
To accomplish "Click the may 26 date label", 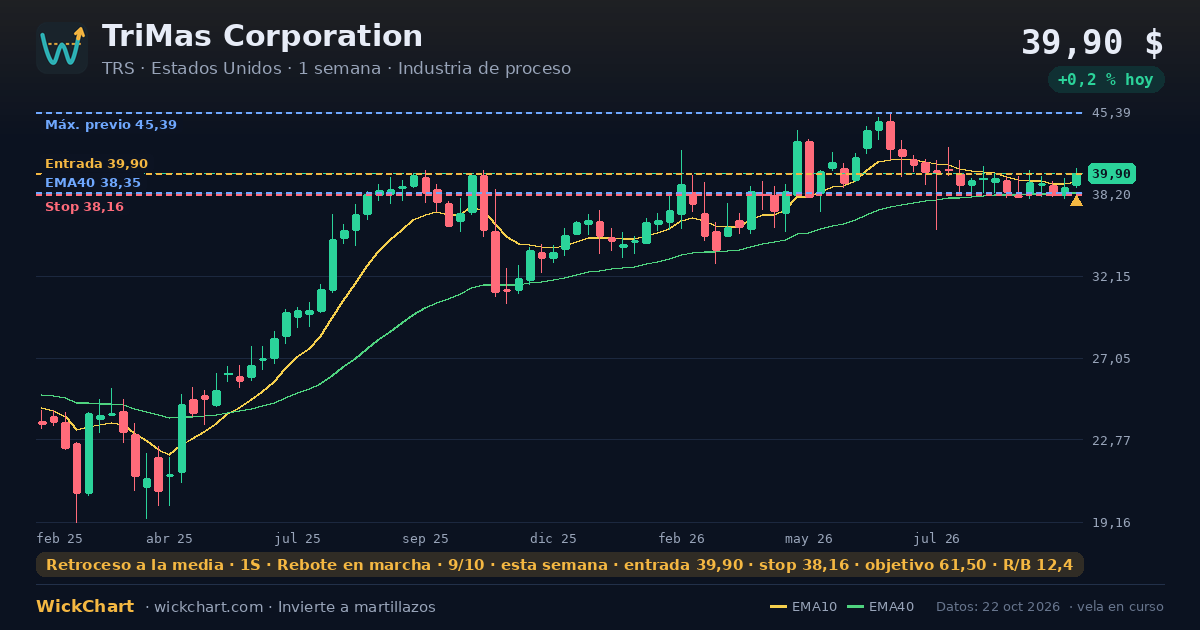I will pos(809,538).
